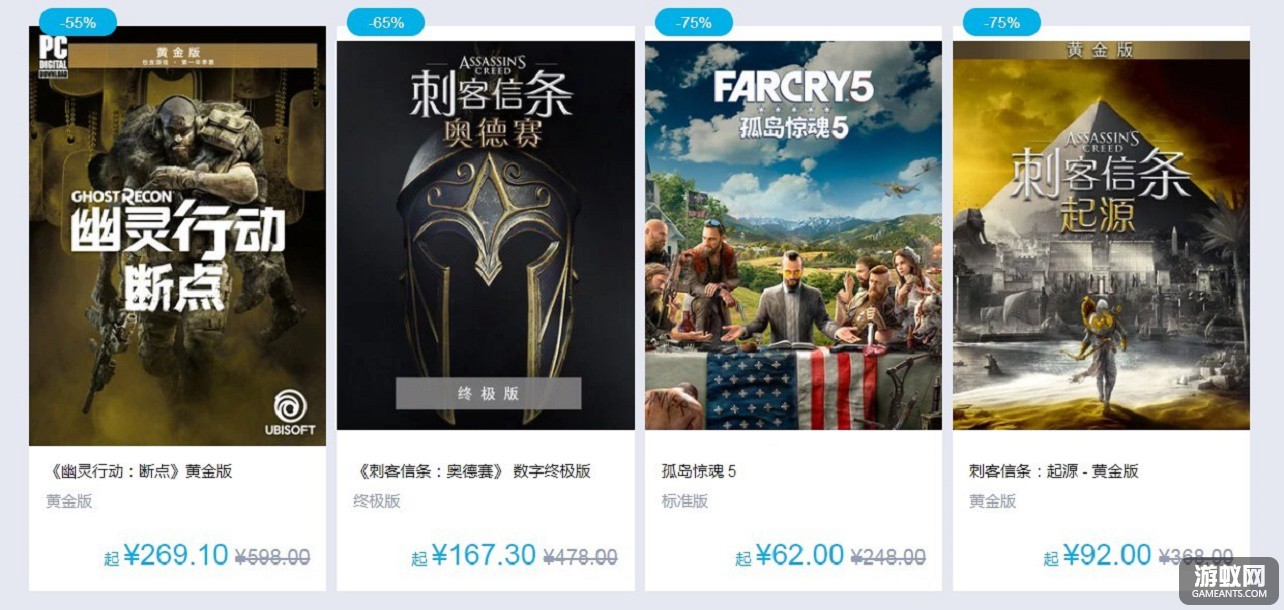1284x610 pixels.
Task: Click the 终极版 banner on Odyssey cover
Action: [x=488, y=393]
